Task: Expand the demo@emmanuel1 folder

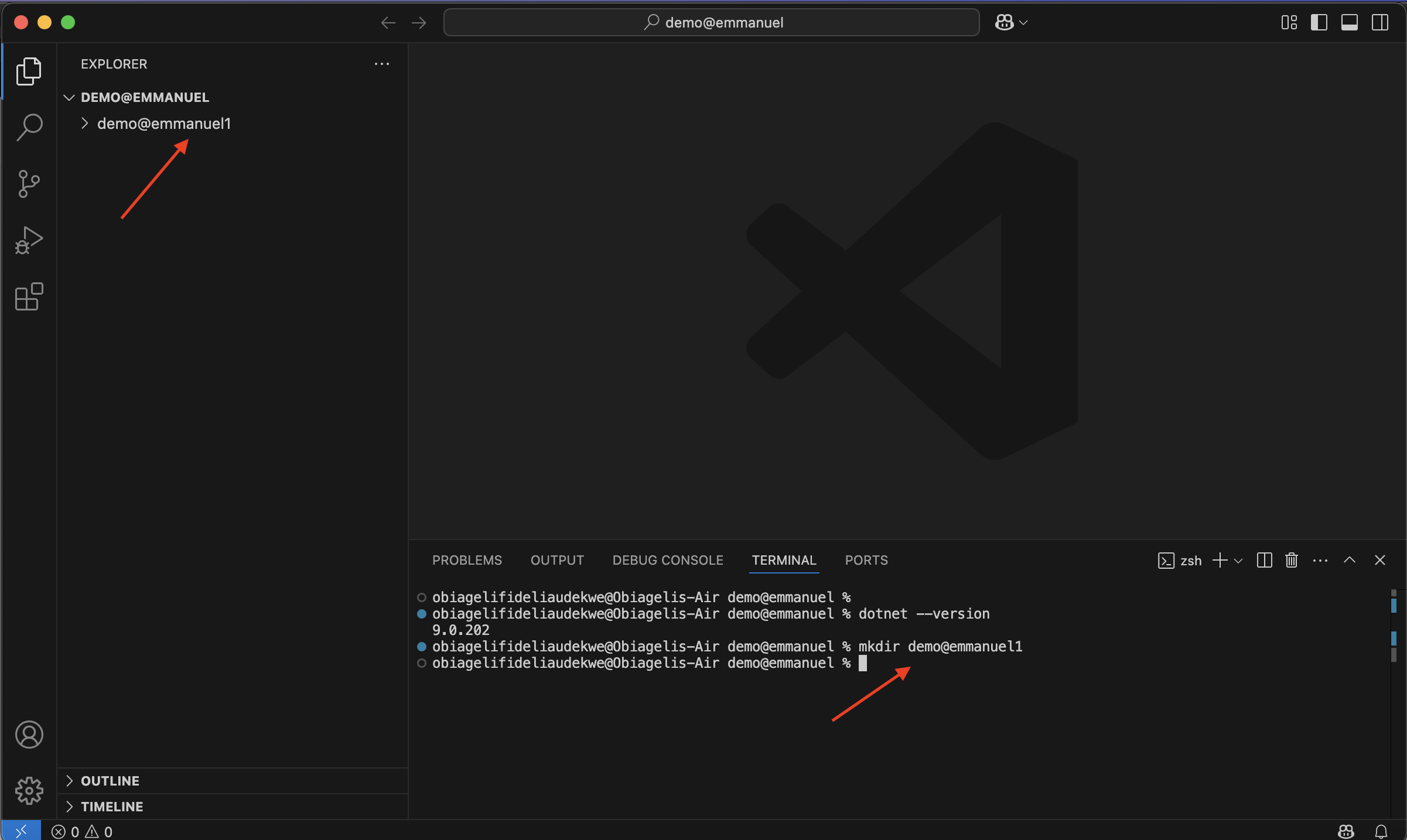Action: coord(233,124)
